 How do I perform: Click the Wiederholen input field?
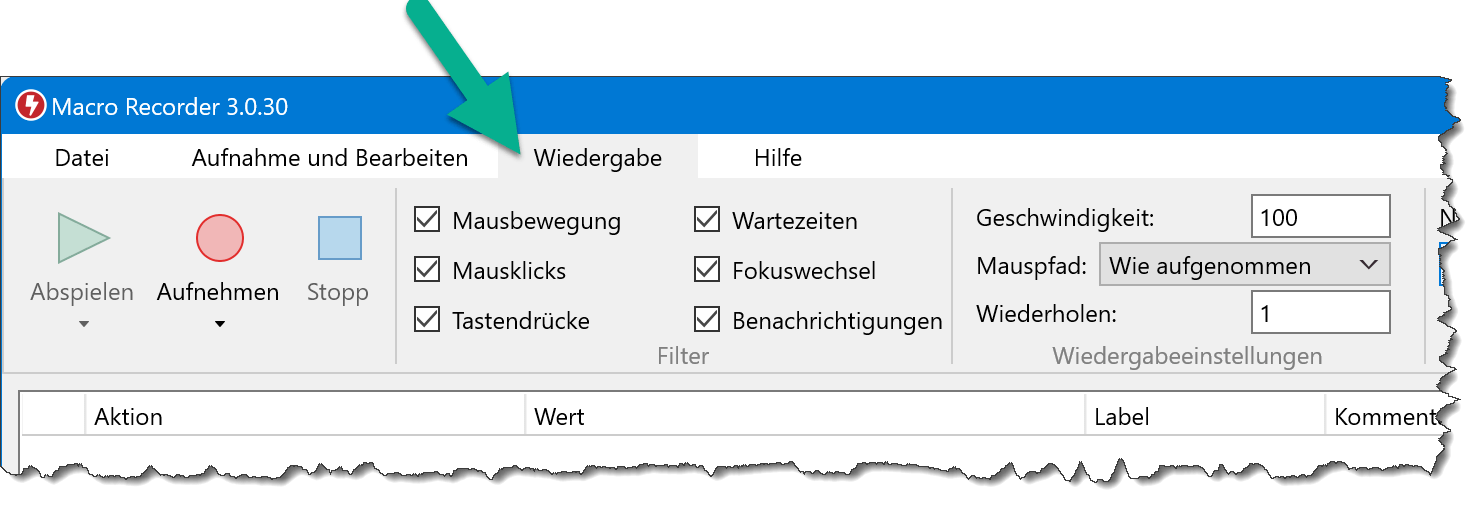[1319, 313]
